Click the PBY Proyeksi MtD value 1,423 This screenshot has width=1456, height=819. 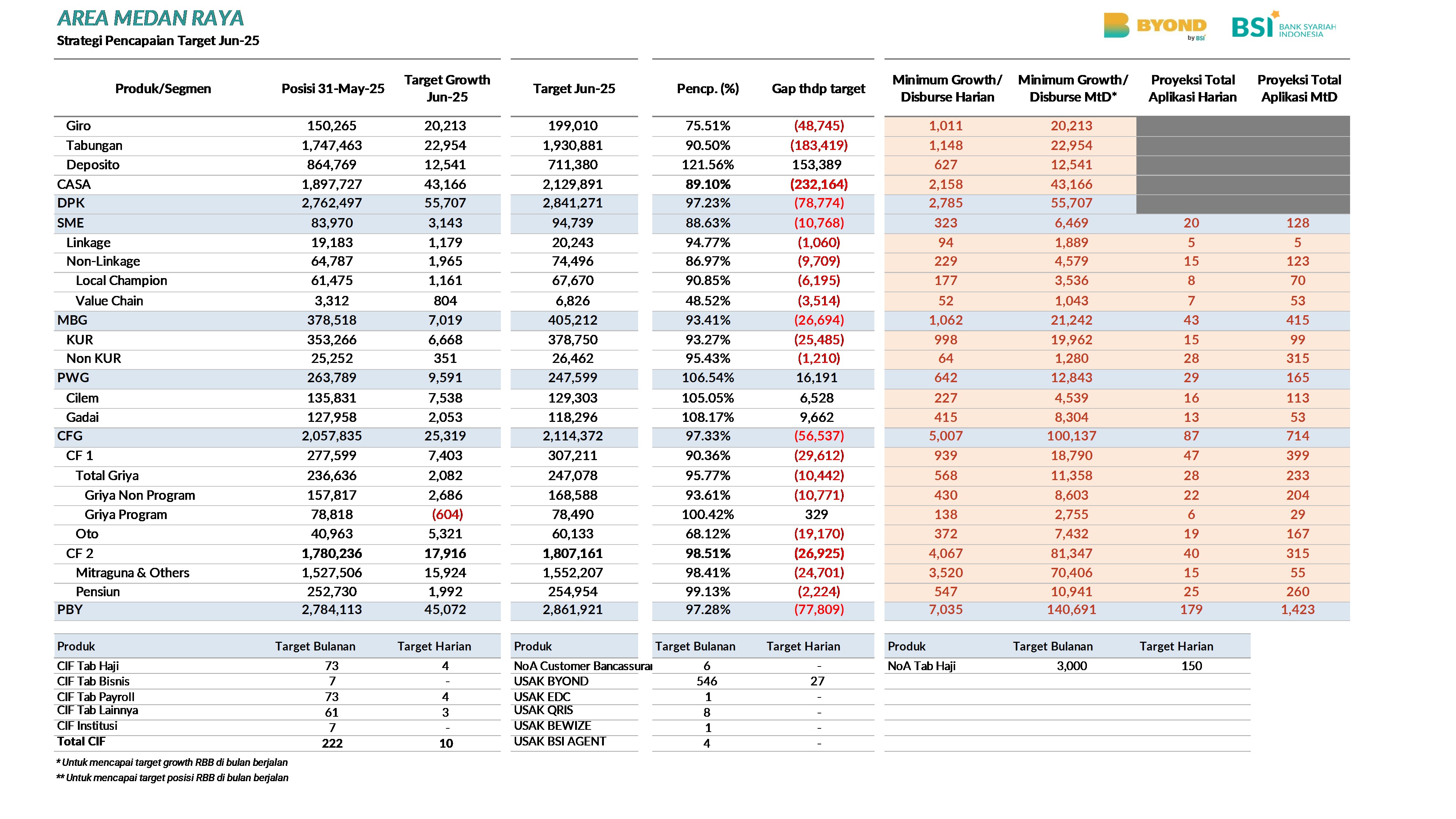pos(1297,609)
